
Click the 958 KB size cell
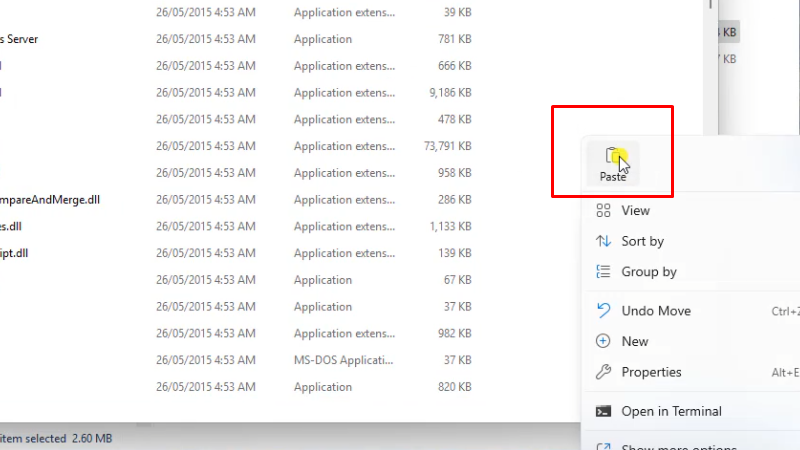[455, 172]
